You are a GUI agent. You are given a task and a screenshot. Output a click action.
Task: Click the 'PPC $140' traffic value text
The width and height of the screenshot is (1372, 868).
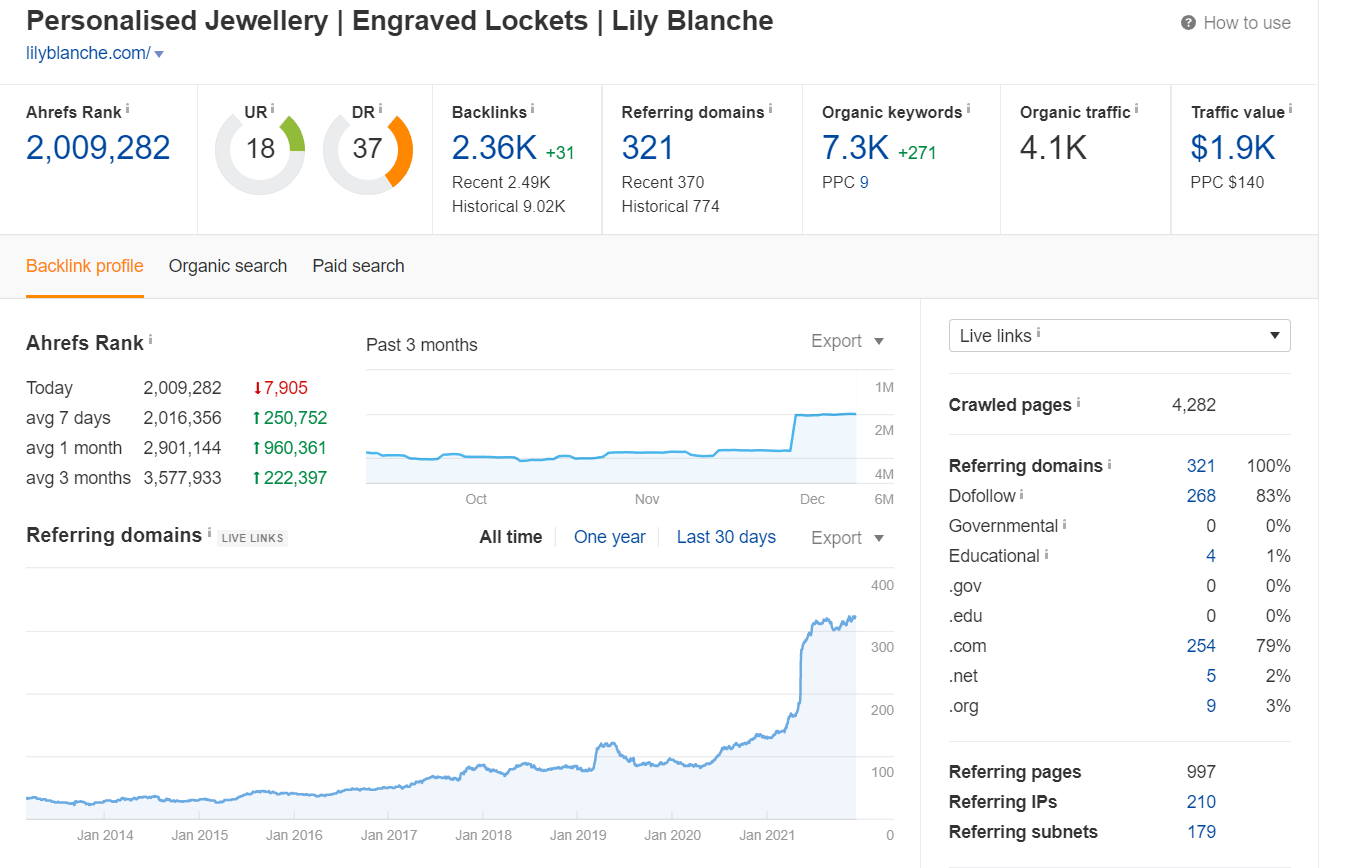(x=1227, y=182)
